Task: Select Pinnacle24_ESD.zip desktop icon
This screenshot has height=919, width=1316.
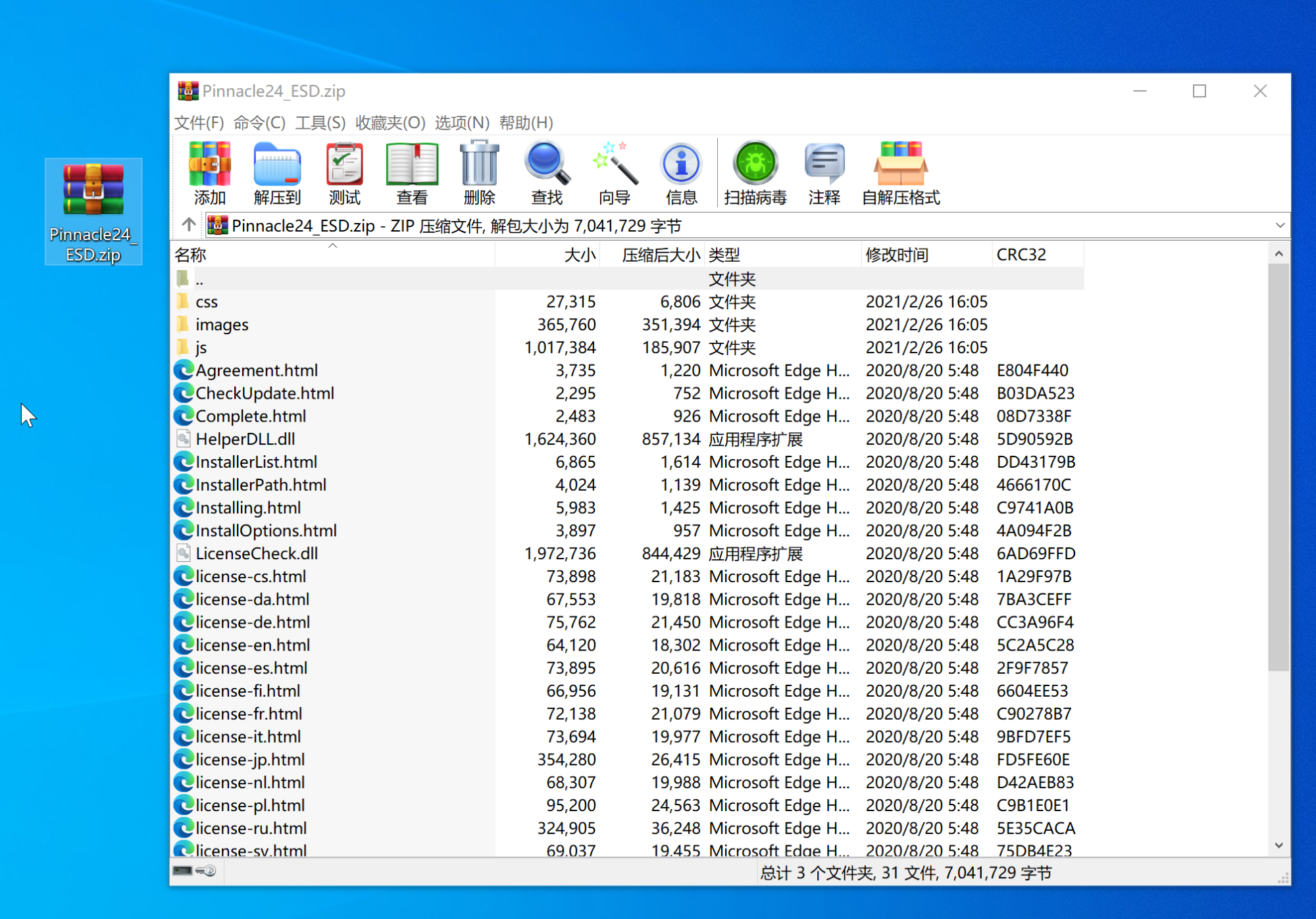Action: pos(93,212)
